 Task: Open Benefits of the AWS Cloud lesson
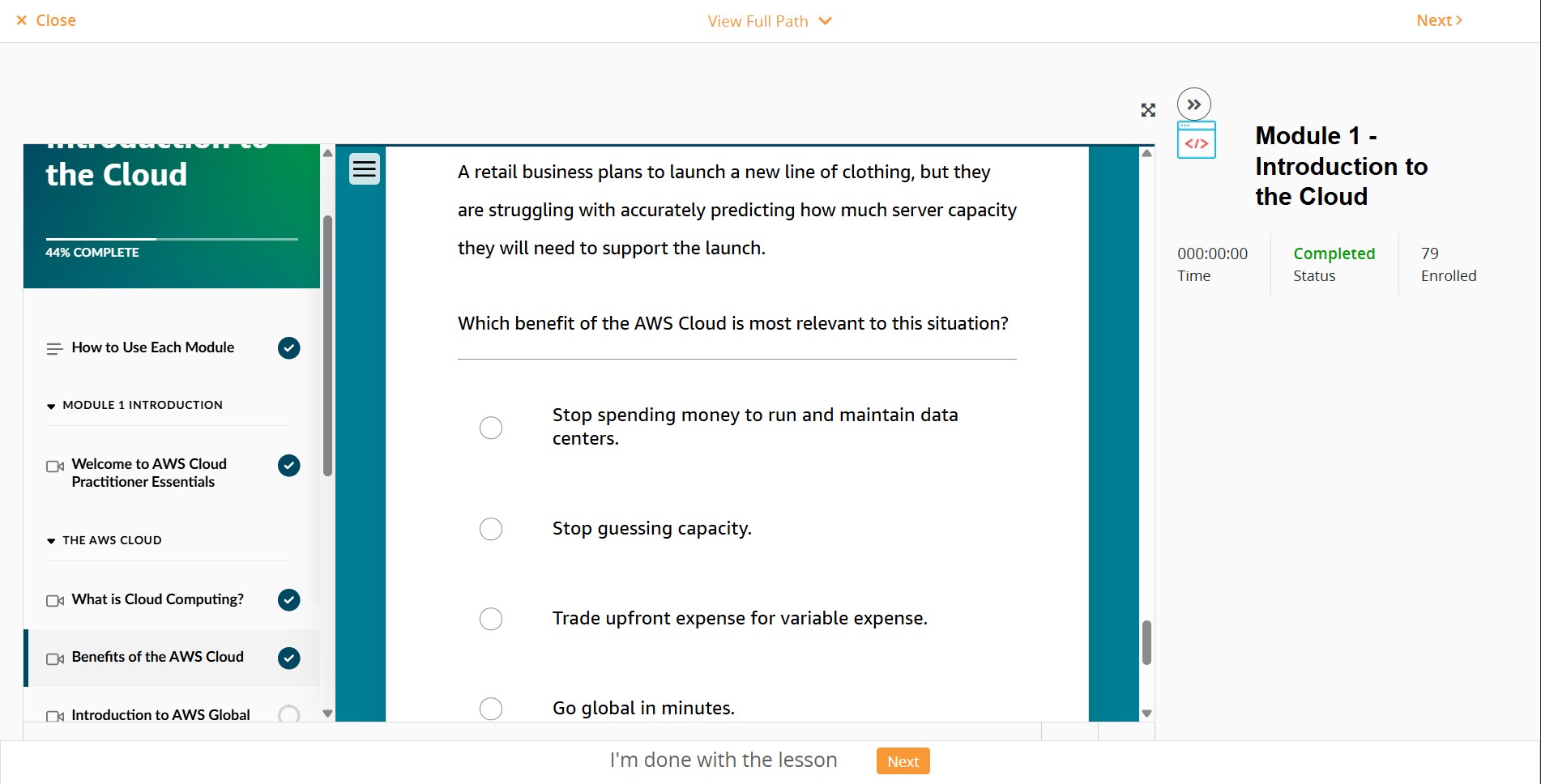[x=157, y=657]
